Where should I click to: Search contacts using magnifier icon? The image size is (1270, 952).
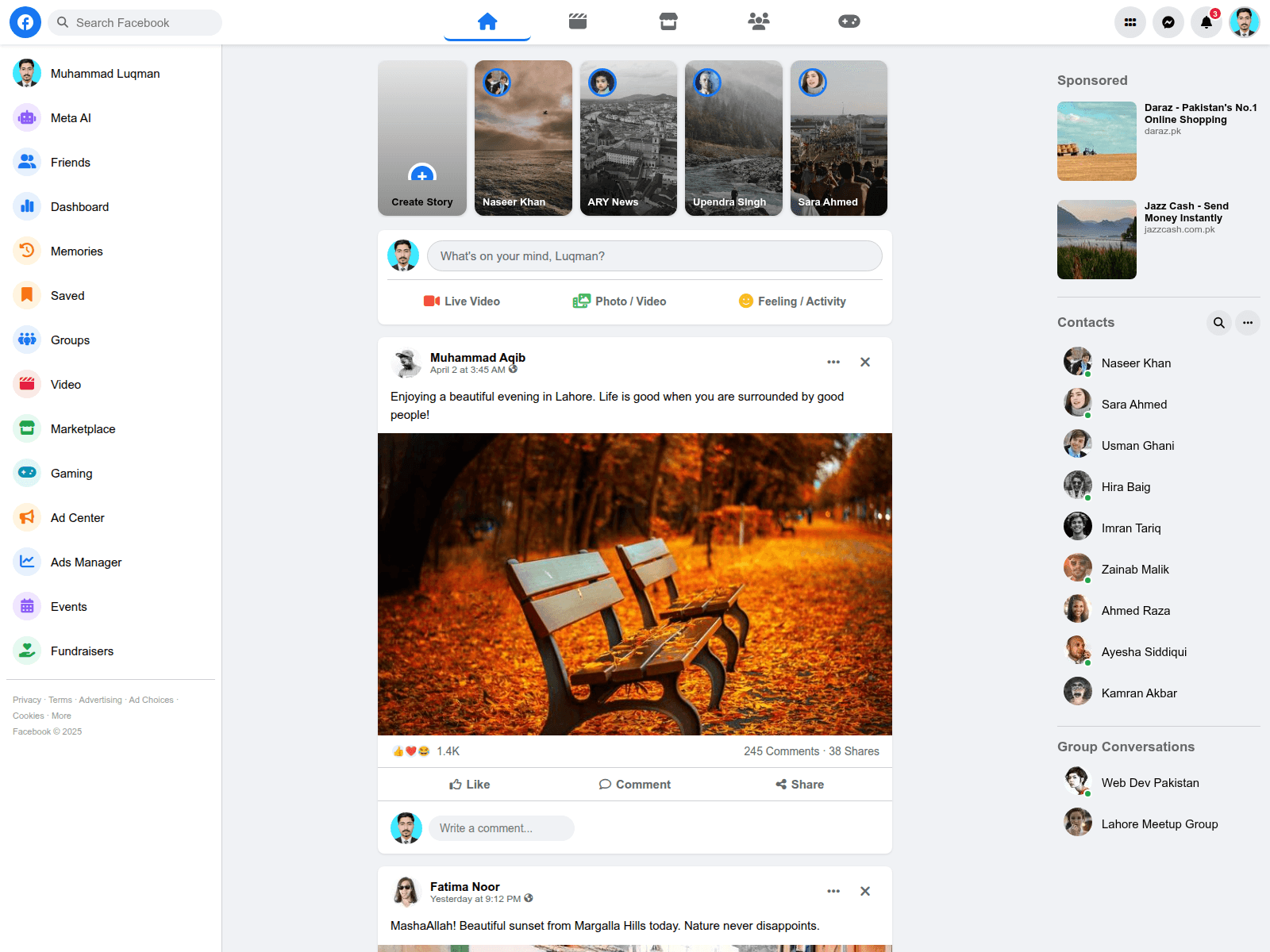tap(1219, 323)
